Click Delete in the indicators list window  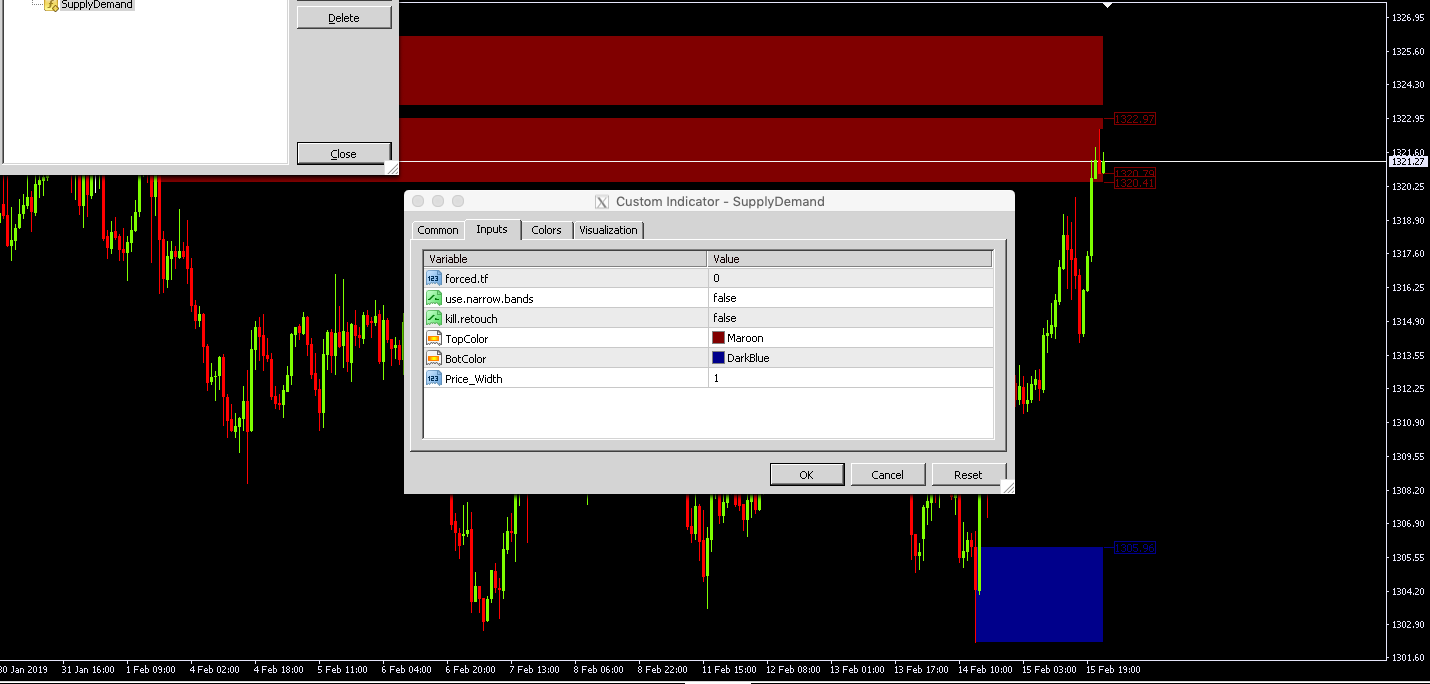click(344, 18)
